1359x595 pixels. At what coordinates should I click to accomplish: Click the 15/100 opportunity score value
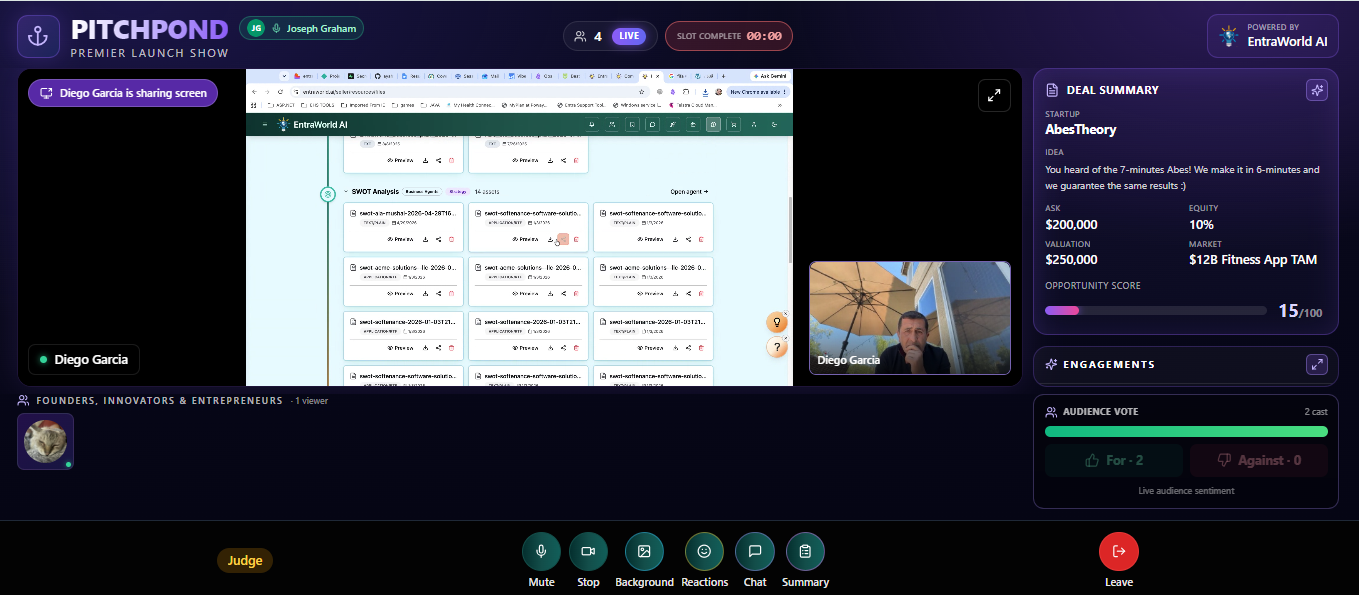1300,311
